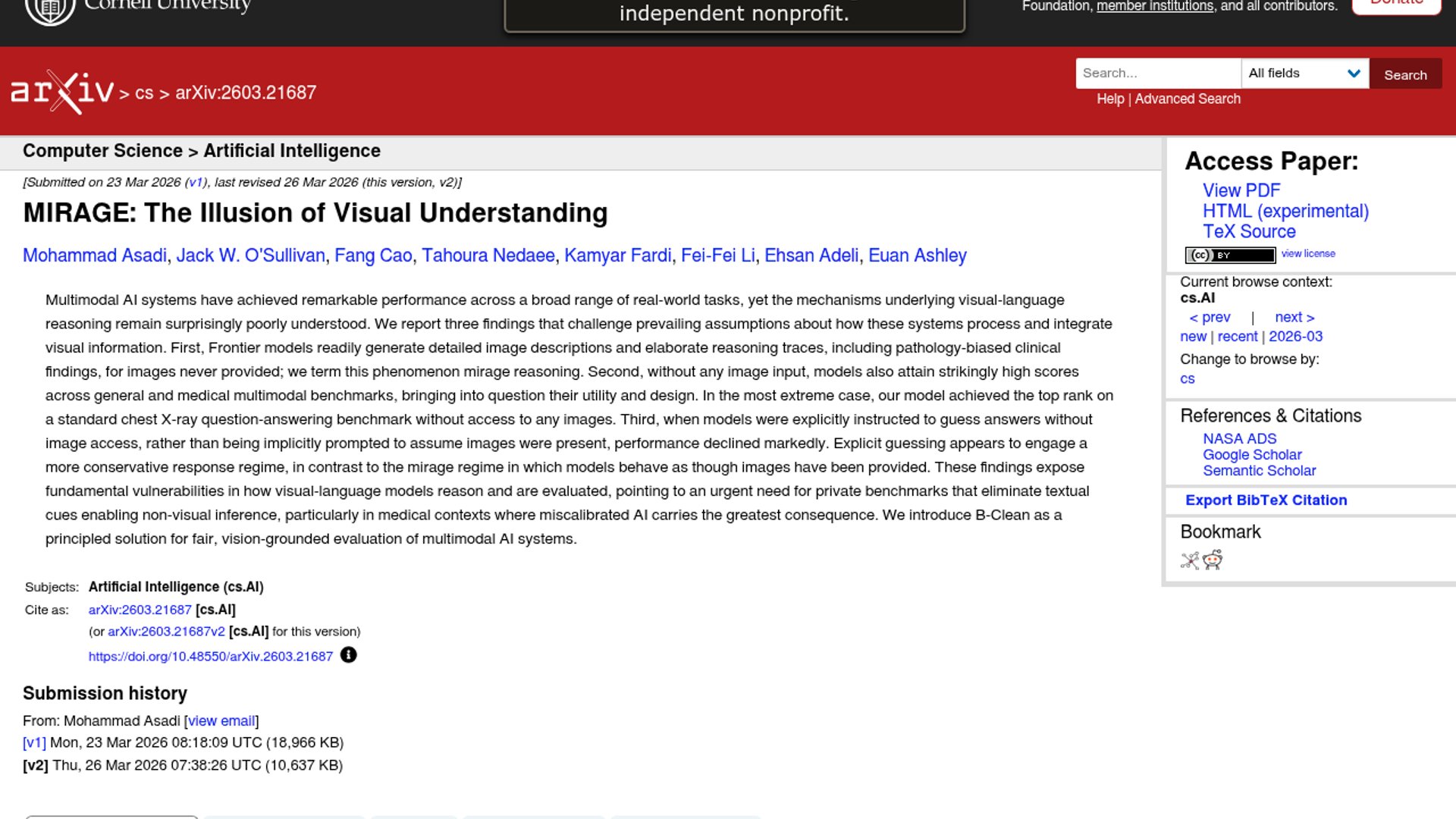Open Google Scholar citations link

click(1251, 454)
